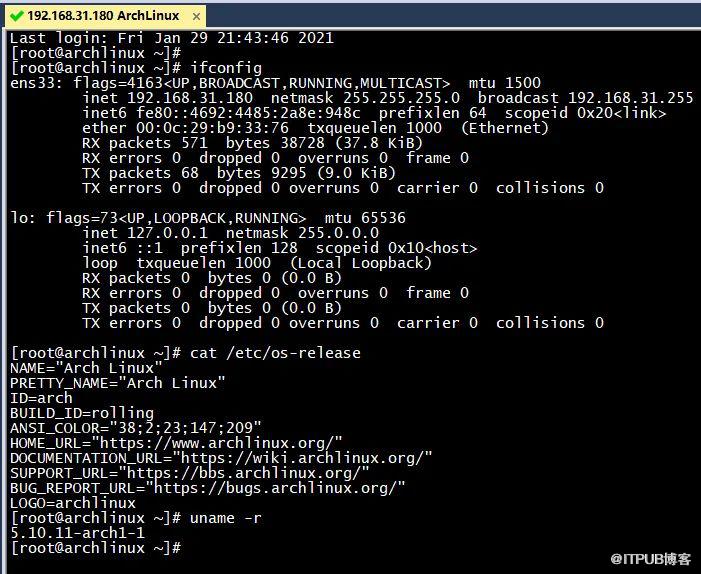Viewport: 701px width, 574px height.
Task: Close the ArchLinux session tab
Action: [196, 17]
